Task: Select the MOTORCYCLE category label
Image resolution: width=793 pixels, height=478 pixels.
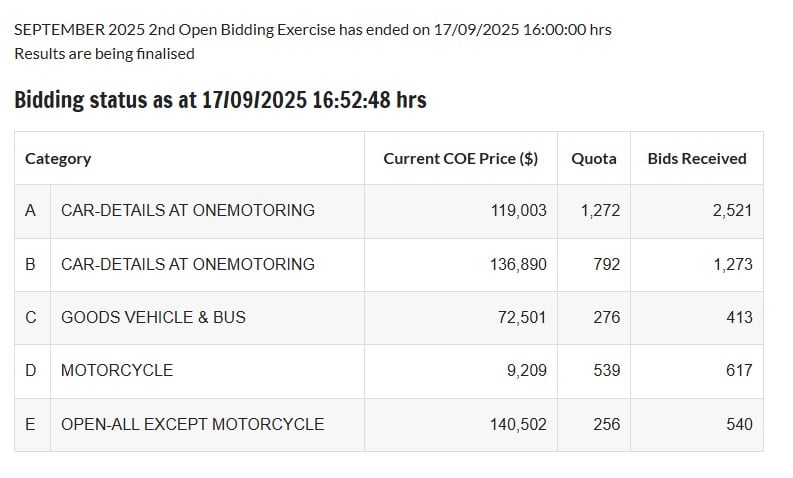Action: point(117,370)
